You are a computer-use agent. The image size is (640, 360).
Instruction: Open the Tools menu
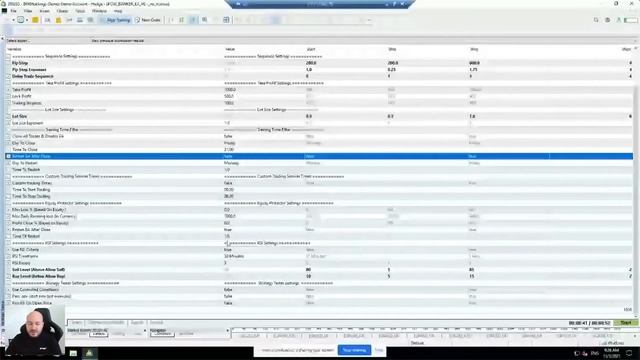click(x=80, y=11)
